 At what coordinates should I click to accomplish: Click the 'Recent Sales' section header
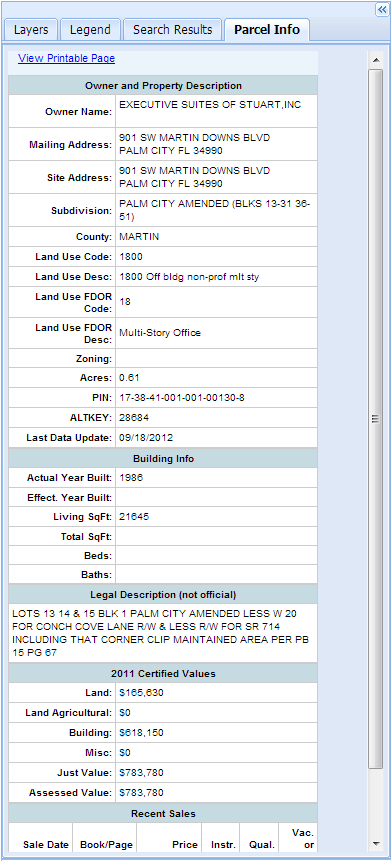(x=163, y=813)
